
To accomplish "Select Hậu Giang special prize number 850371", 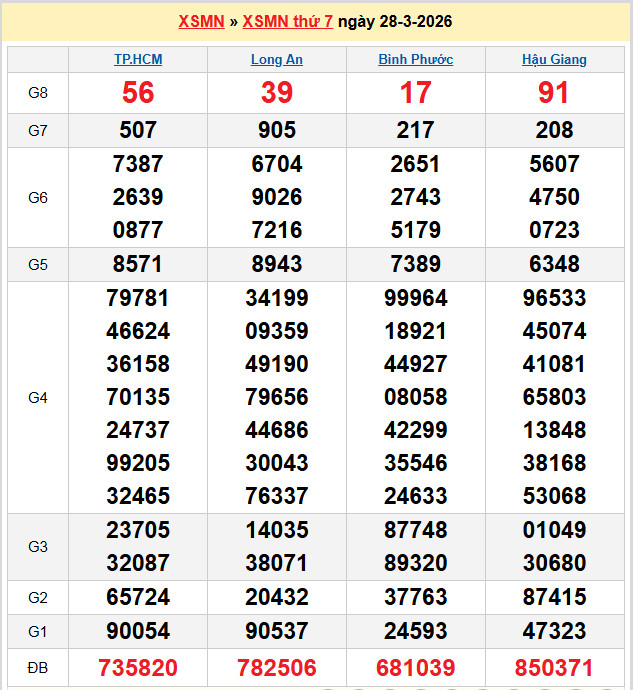I will (x=554, y=668).
